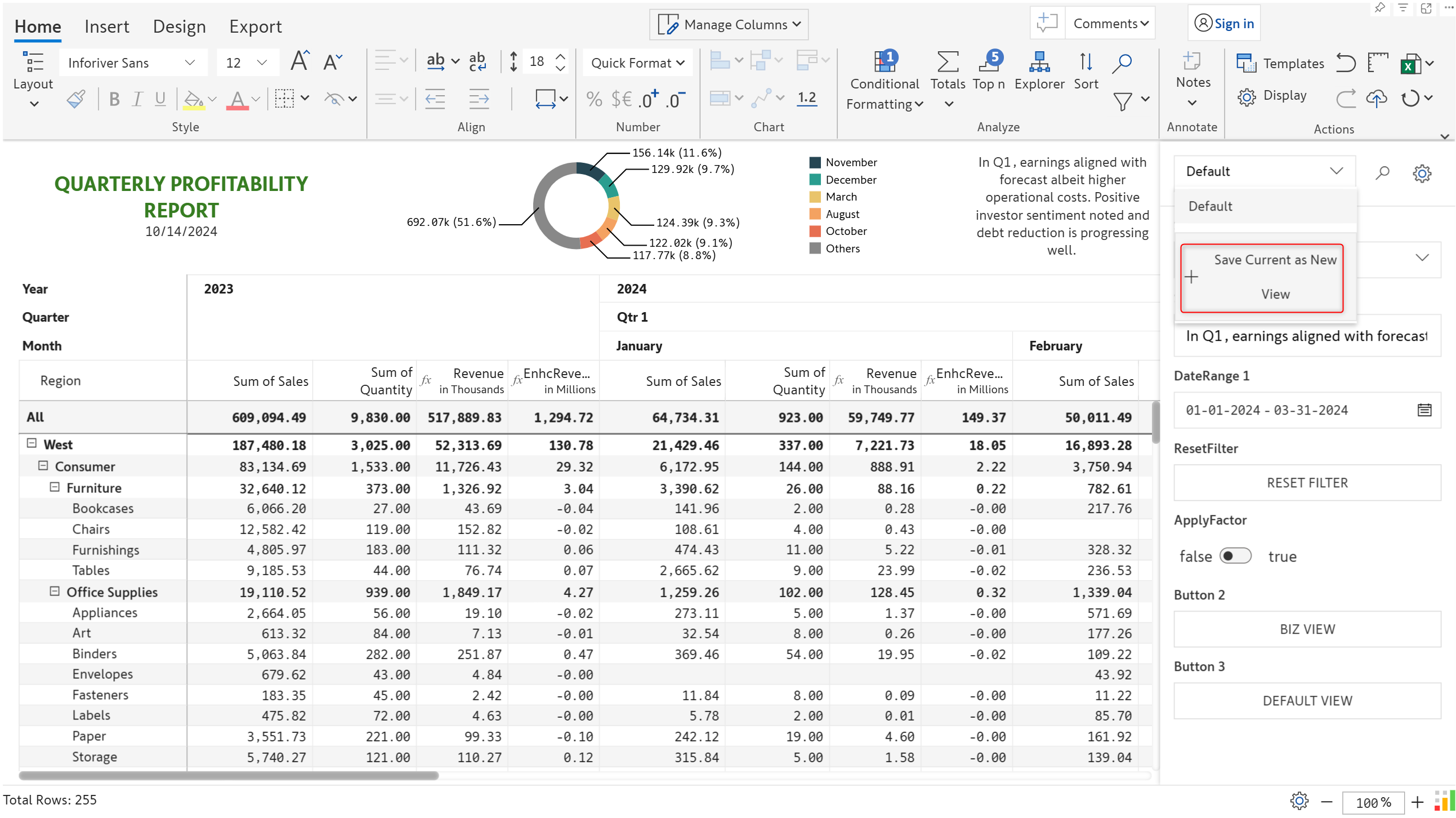The height and width of the screenshot is (818, 1456).
Task: Open the Explorer hierarchy icon
Action: (1039, 62)
